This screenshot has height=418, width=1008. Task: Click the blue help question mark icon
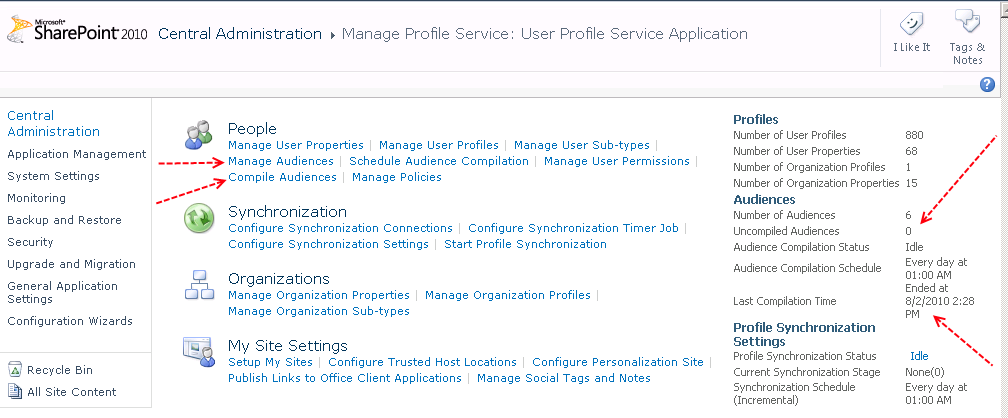[988, 85]
